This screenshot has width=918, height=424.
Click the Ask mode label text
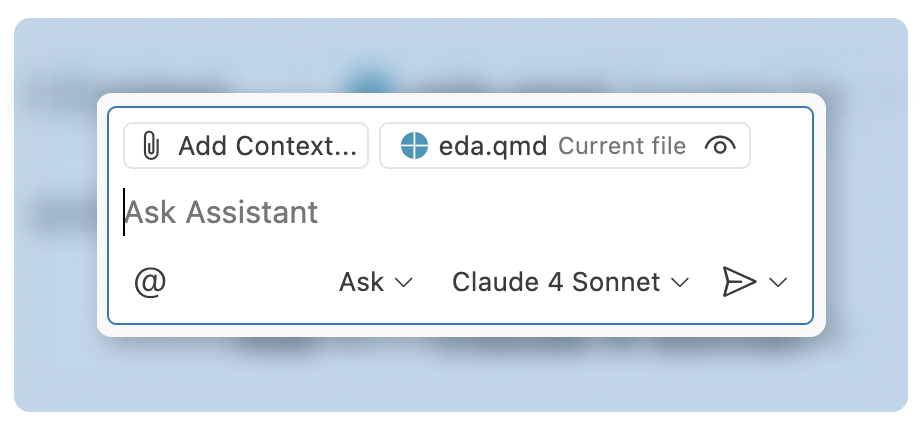click(x=362, y=283)
